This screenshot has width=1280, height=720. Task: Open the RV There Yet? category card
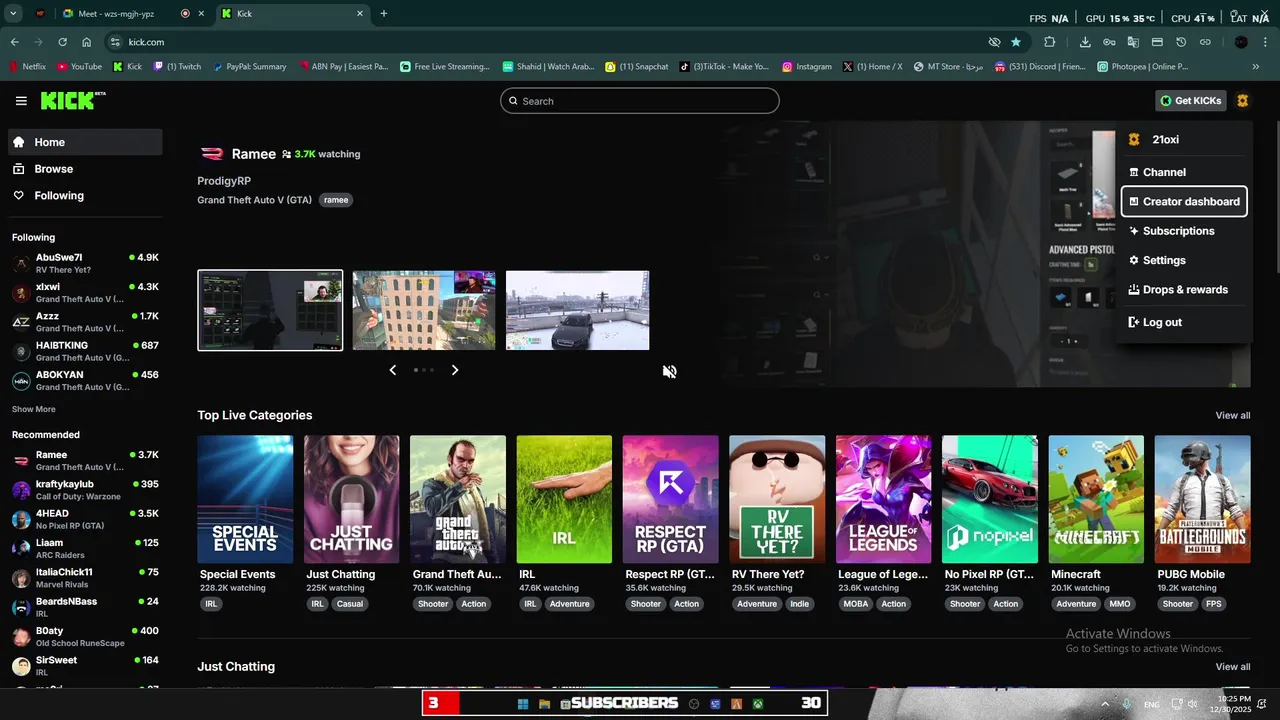pos(777,499)
